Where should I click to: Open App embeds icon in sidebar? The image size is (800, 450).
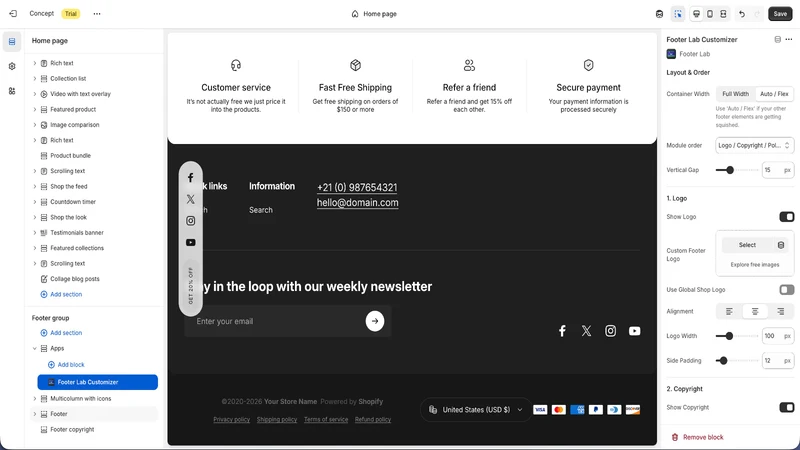(12, 91)
